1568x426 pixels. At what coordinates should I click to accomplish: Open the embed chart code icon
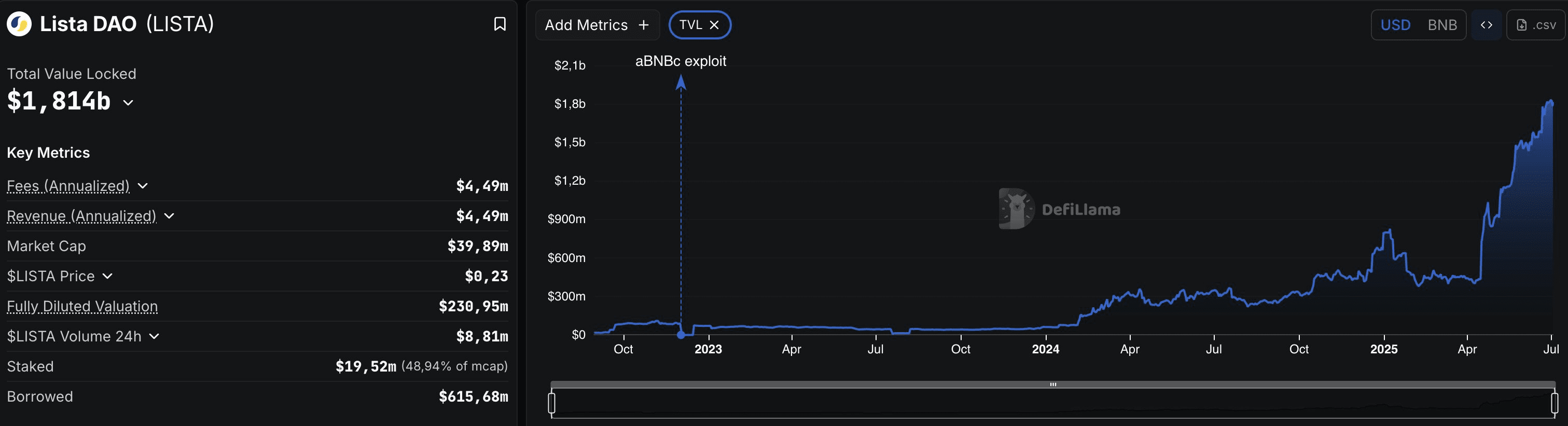pyautogui.click(x=1486, y=25)
